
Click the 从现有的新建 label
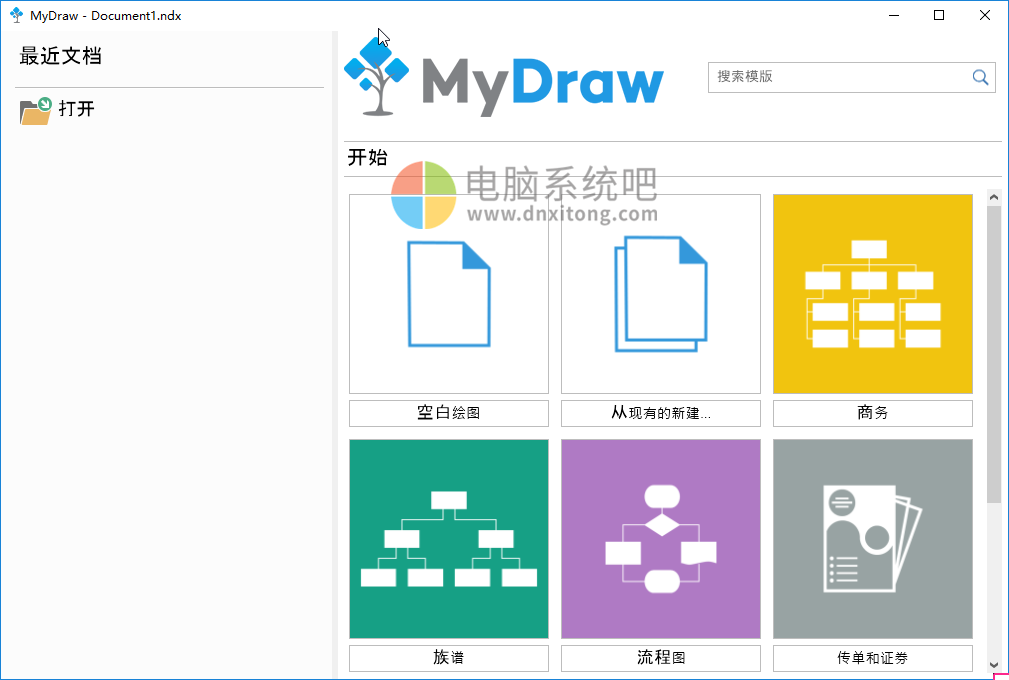tap(660, 412)
